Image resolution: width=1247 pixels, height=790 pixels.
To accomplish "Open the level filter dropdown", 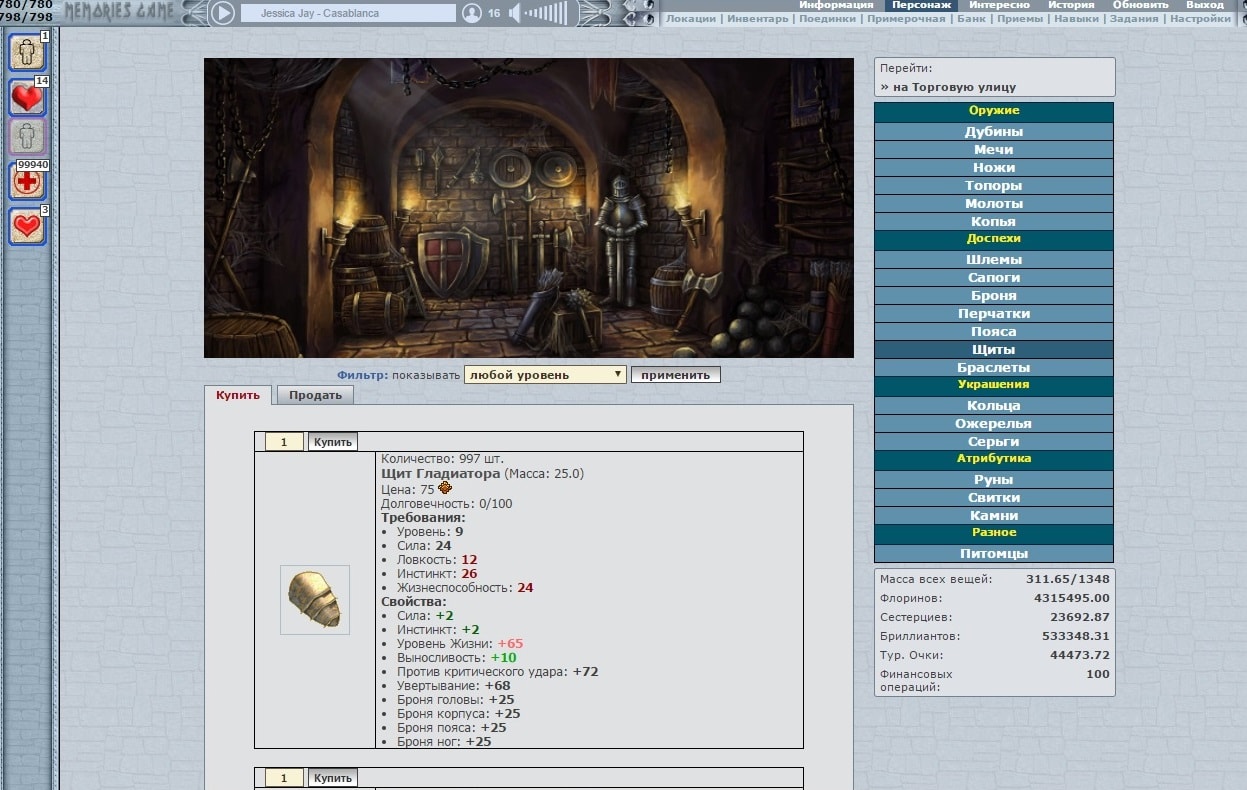I will pyautogui.click(x=545, y=375).
